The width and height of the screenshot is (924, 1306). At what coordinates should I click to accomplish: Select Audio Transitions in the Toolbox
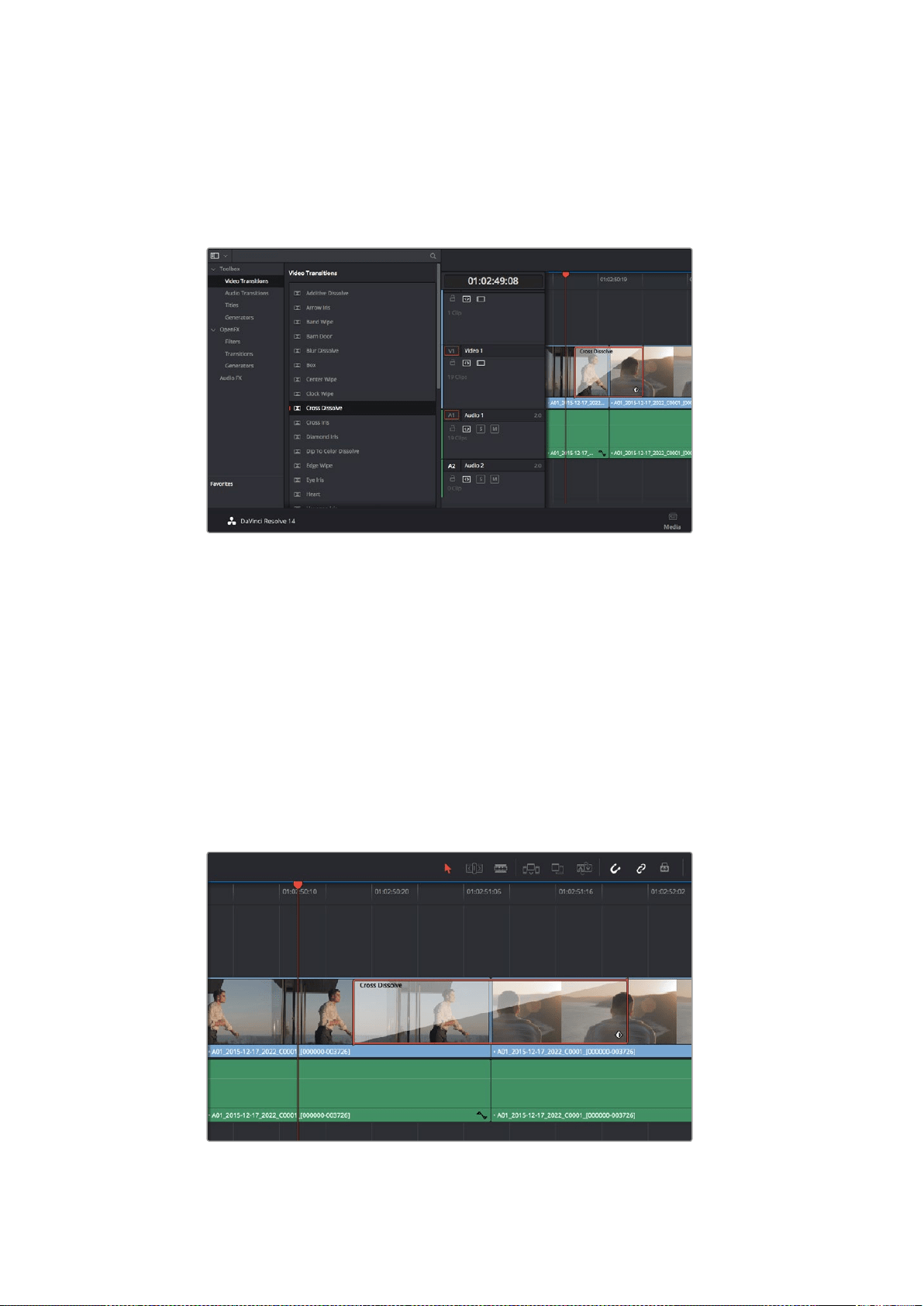(247, 293)
